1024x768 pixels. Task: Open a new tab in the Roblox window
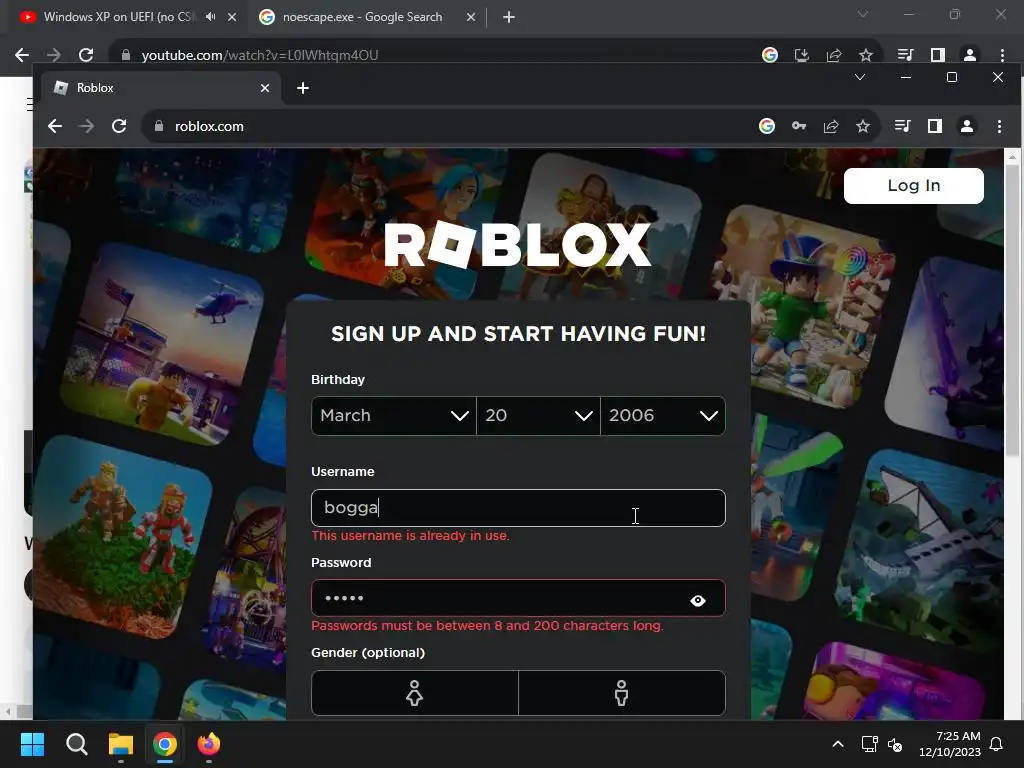click(303, 88)
